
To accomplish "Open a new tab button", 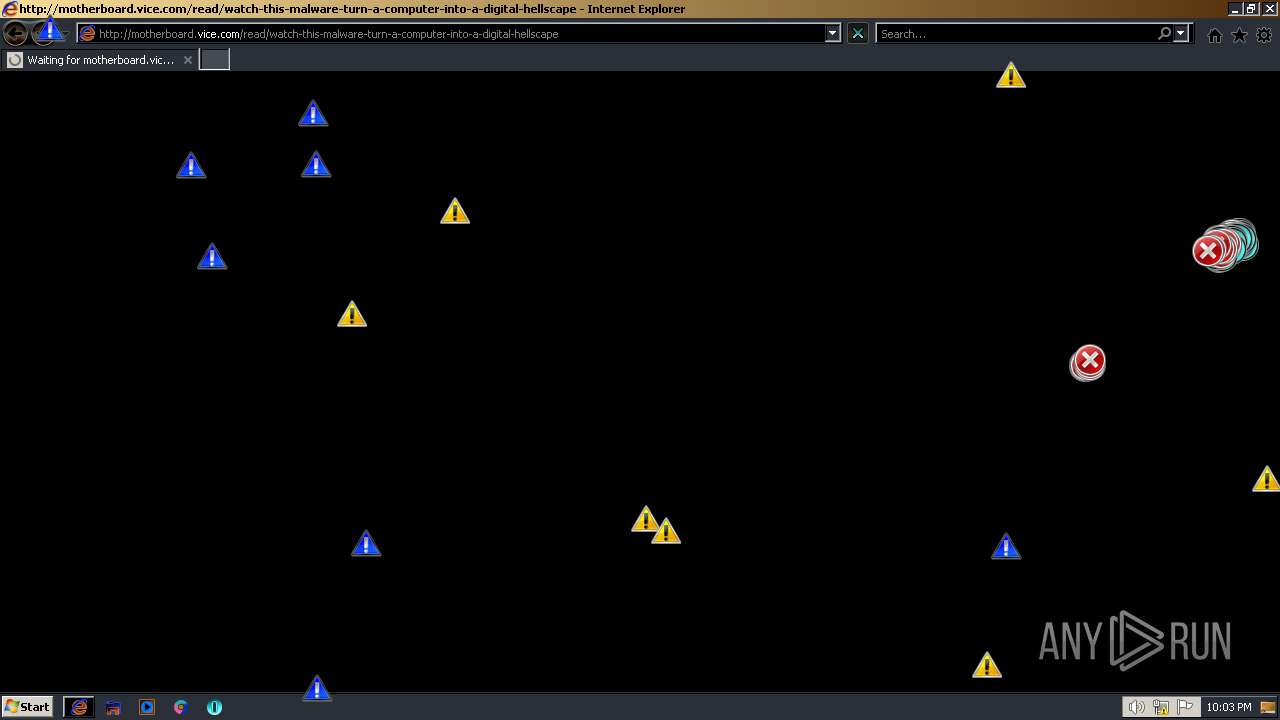I will click(215, 60).
